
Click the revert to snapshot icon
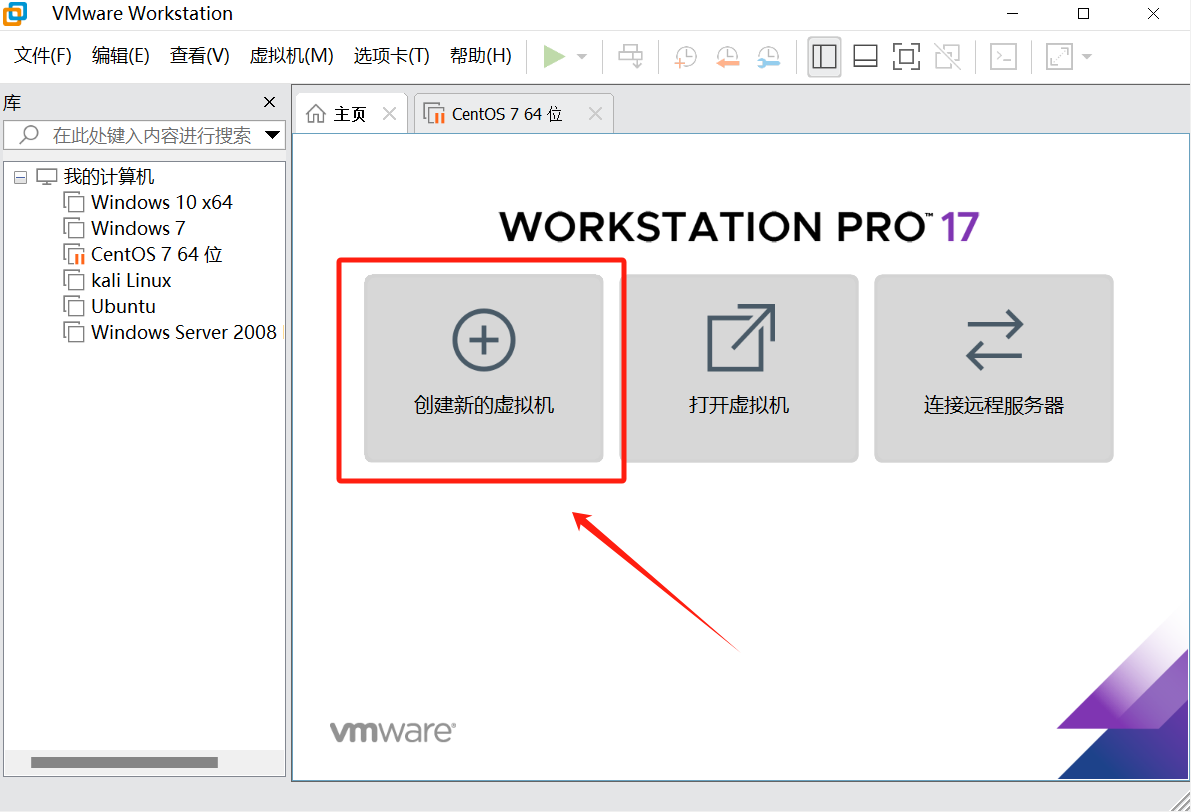[728, 57]
